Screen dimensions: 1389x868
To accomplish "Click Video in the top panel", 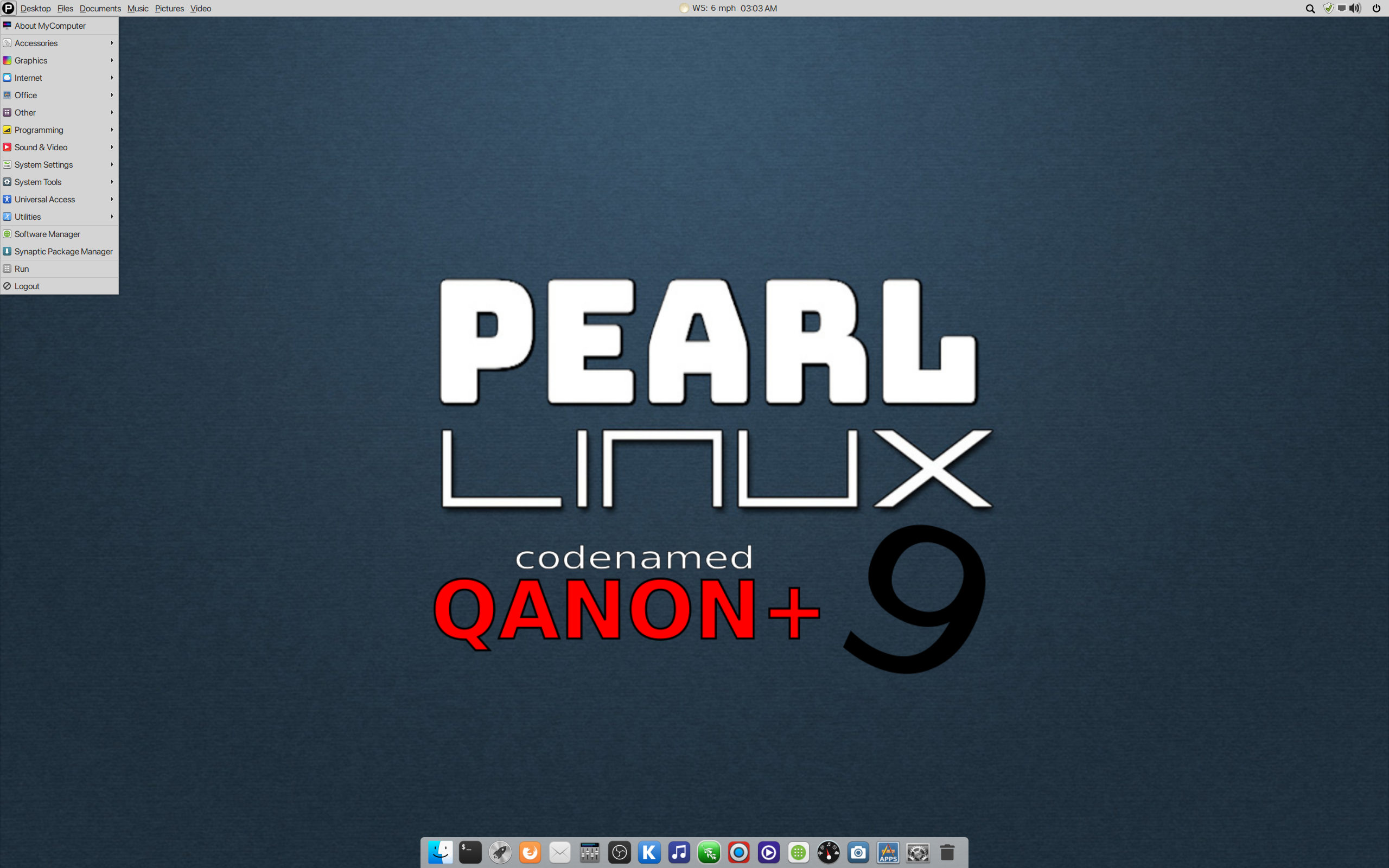I will (200, 8).
